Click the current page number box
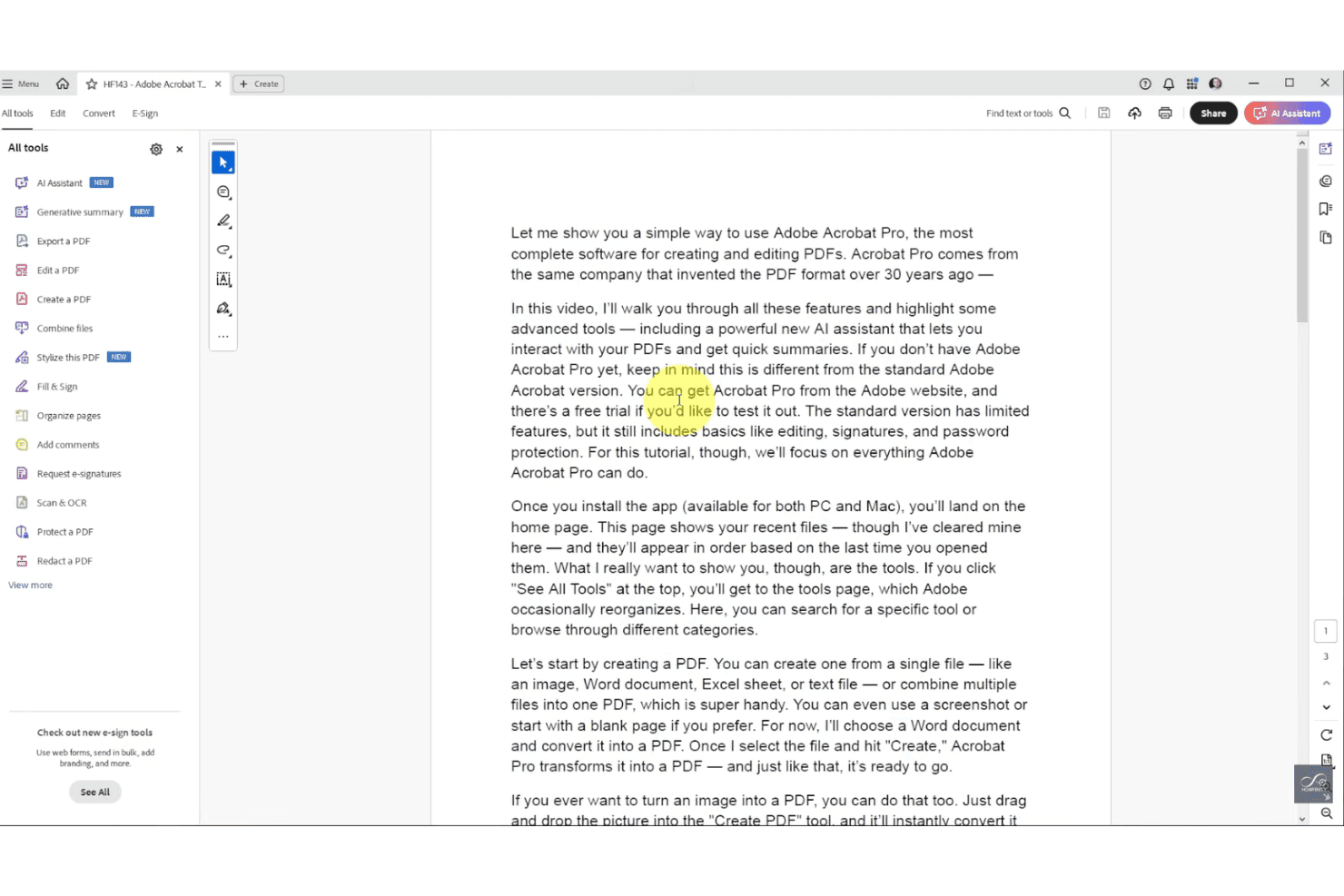Image resolution: width=1344 pixels, height=896 pixels. (1326, 631)
